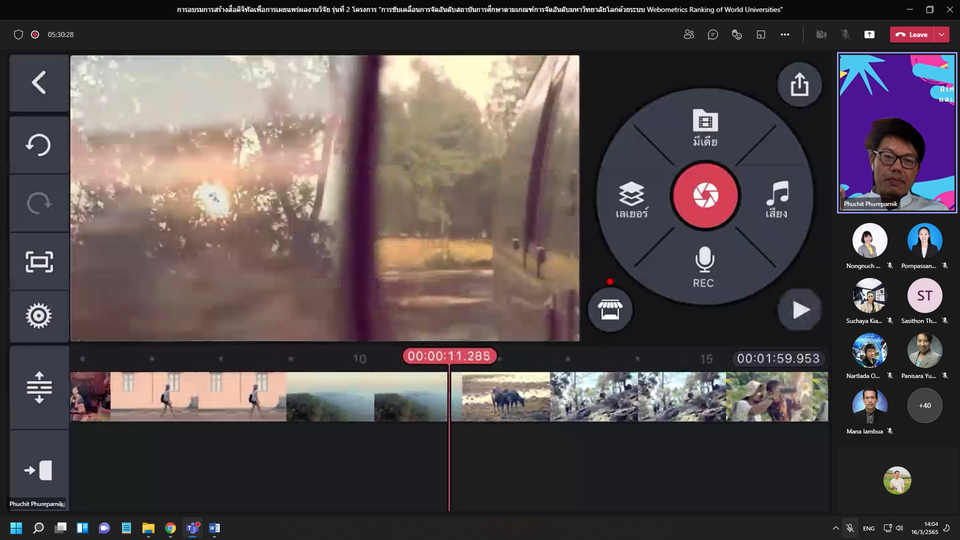Expand the timeline track height
Screen dimensions: 960x540
(x=39, y=387)
